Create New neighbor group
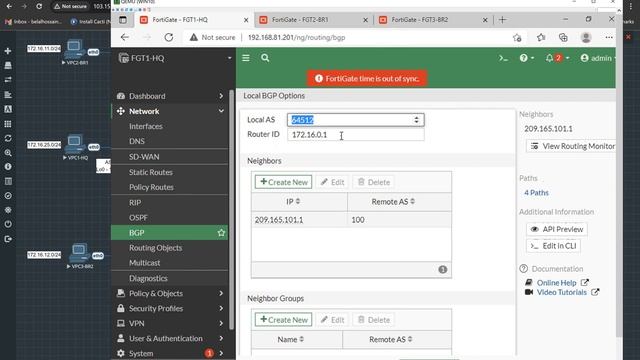Image resolution: width=640 pixels, height=360 pixels. pos(283,320)
